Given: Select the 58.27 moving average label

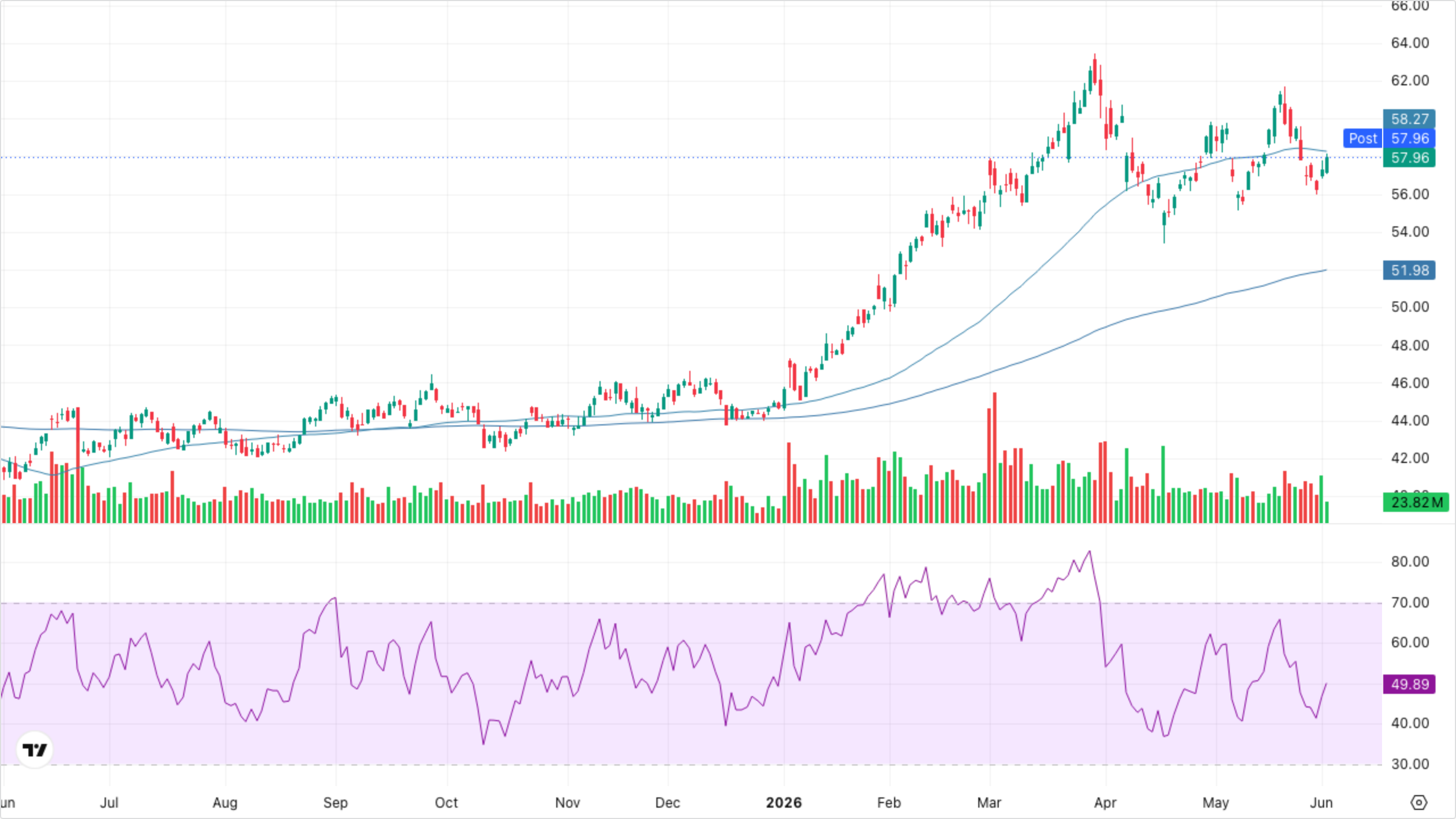Looking at the screenshot, I should pyautogui.click(x=1409, y=119).
